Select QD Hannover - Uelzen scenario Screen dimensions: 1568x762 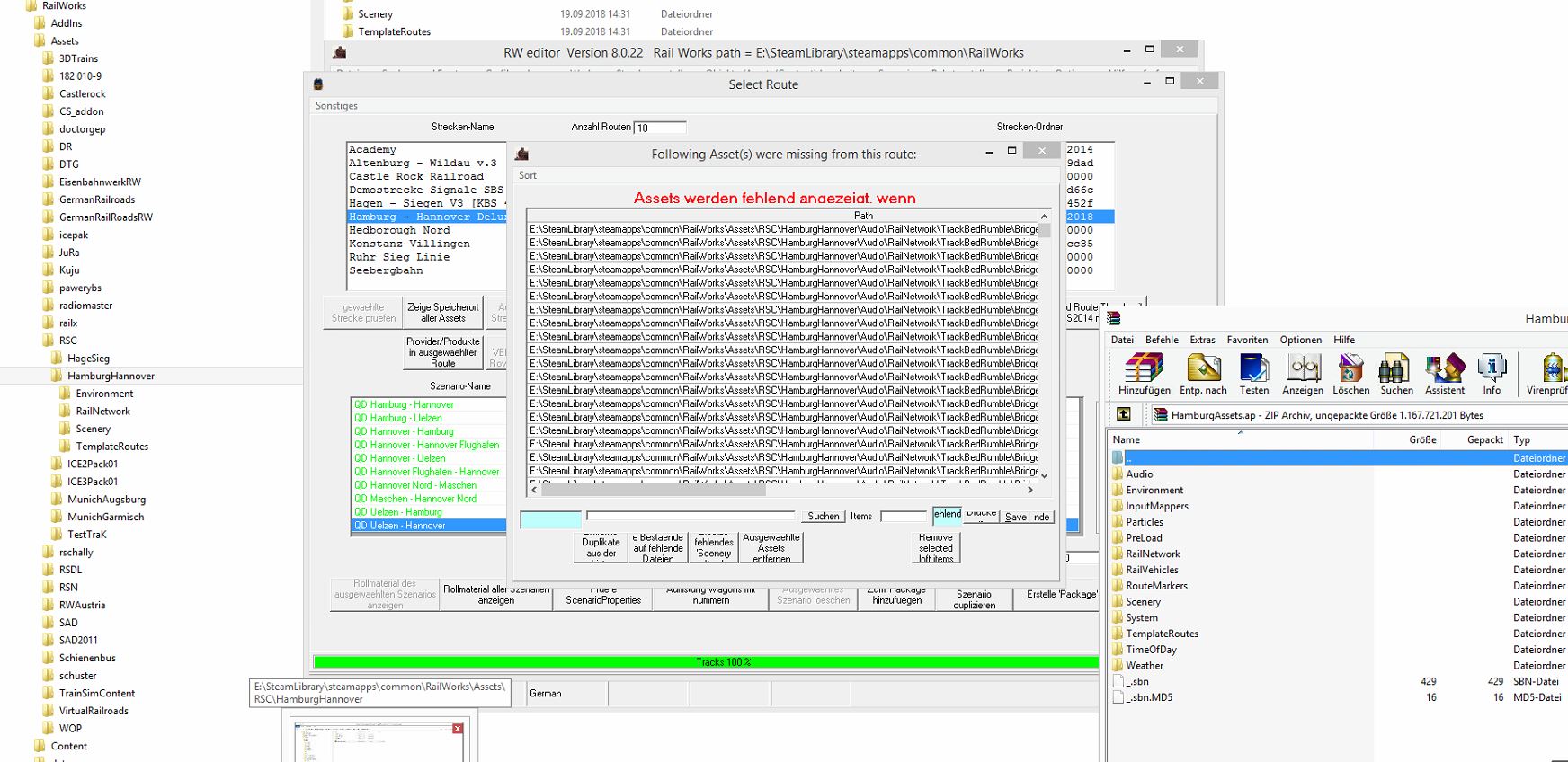[399, 458]
